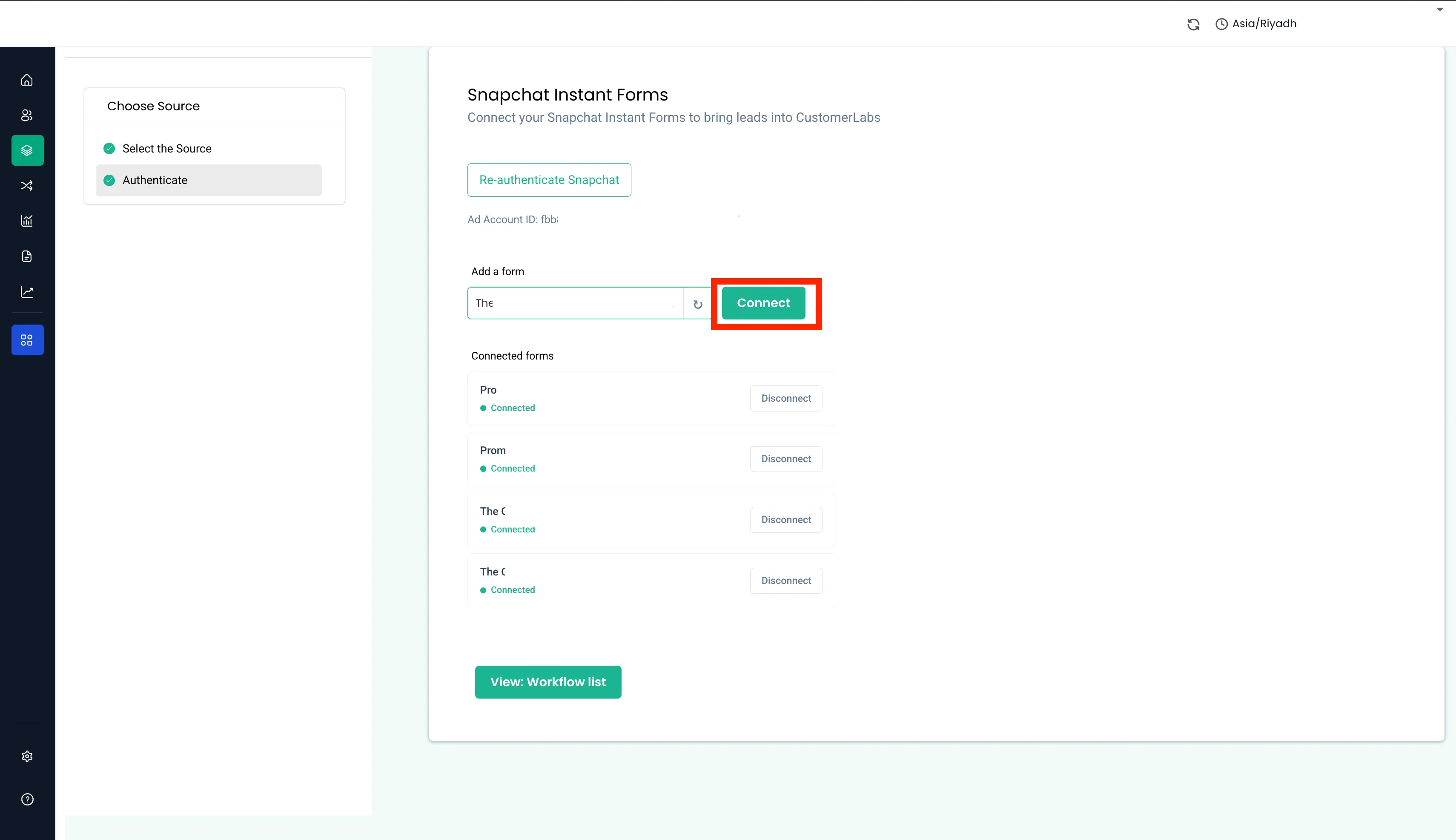Click the green check beside Select the Source
Viewport: 1456px width, 840px height.
109,149
